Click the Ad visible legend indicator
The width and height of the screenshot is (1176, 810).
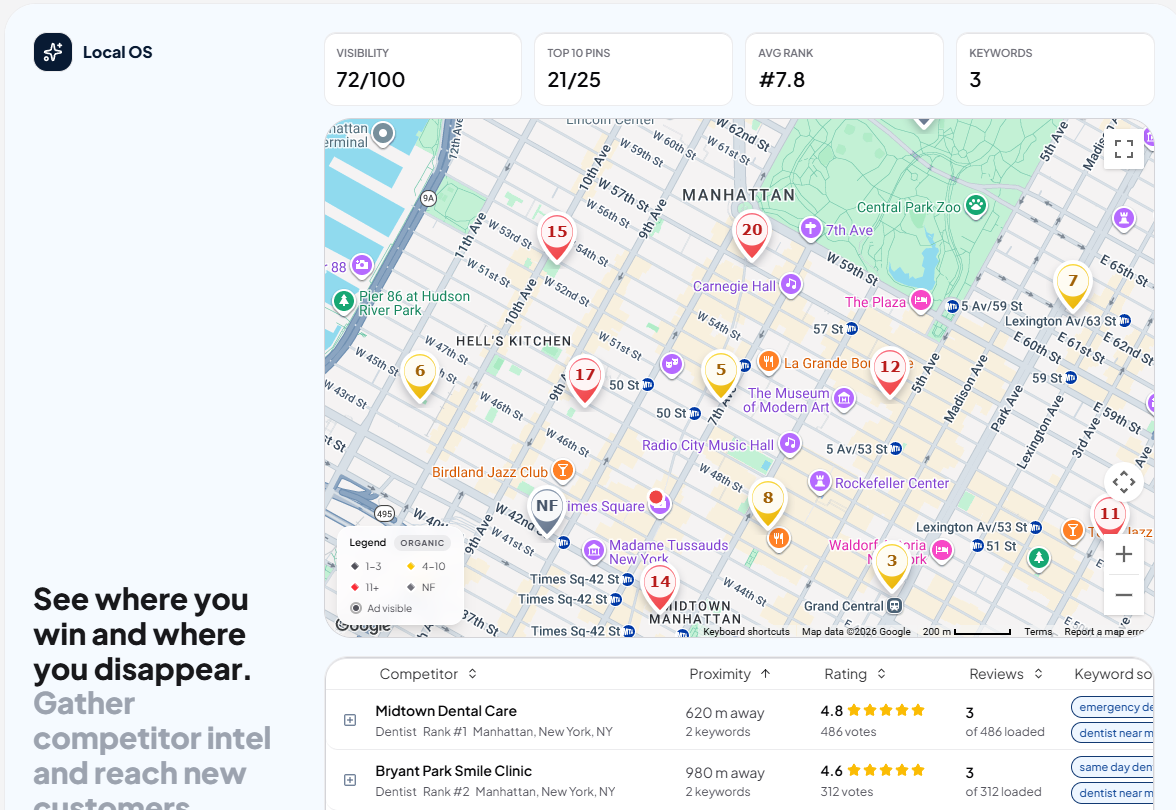point(382,608)
